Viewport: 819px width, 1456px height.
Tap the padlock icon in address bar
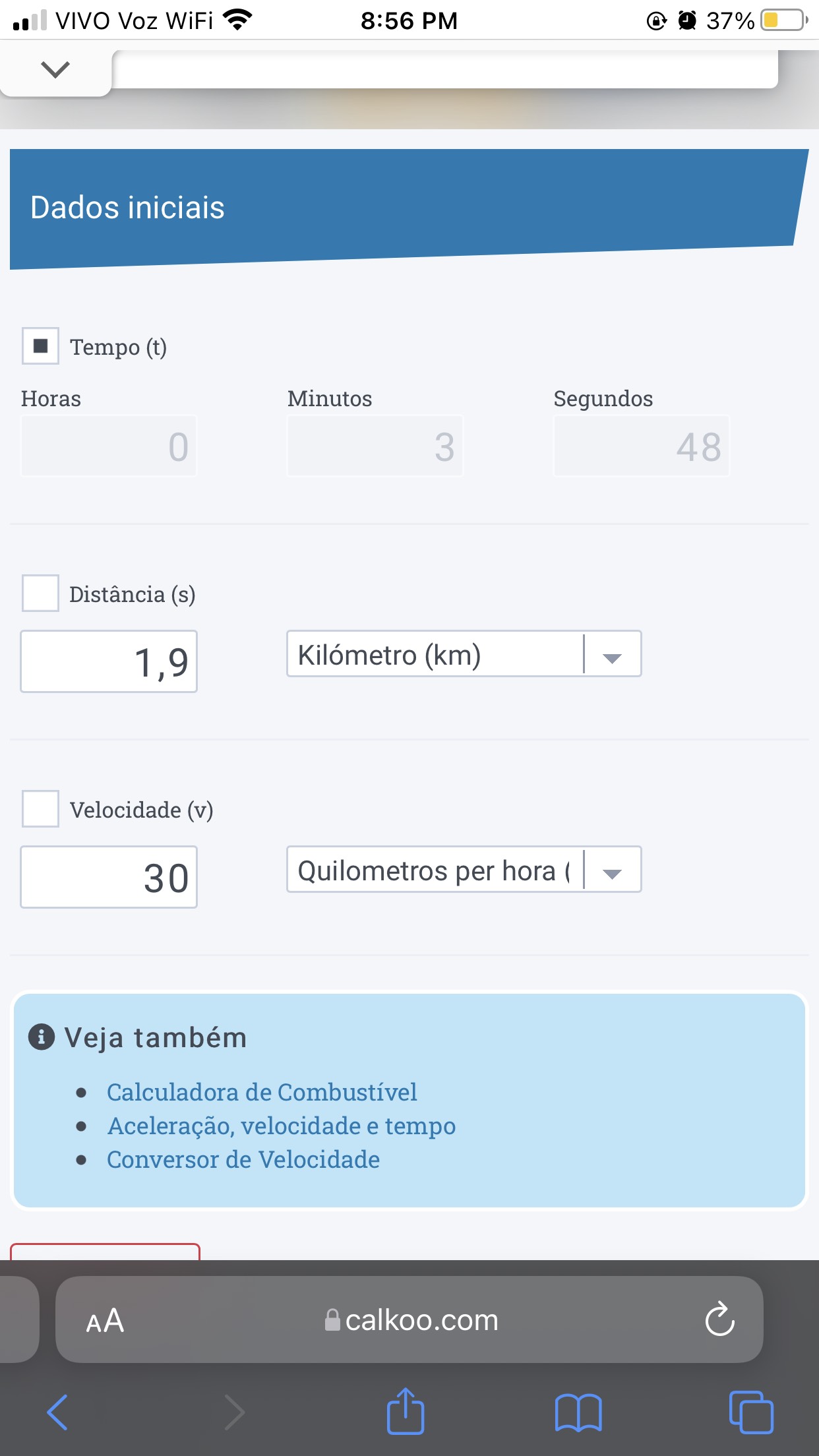(332, 1320)
